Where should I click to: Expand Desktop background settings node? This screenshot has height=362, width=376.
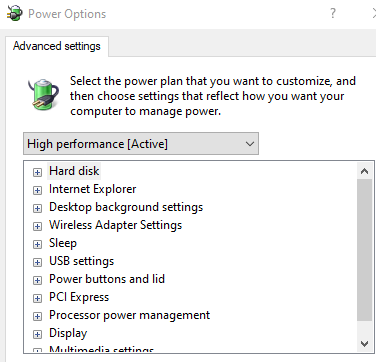37,208
